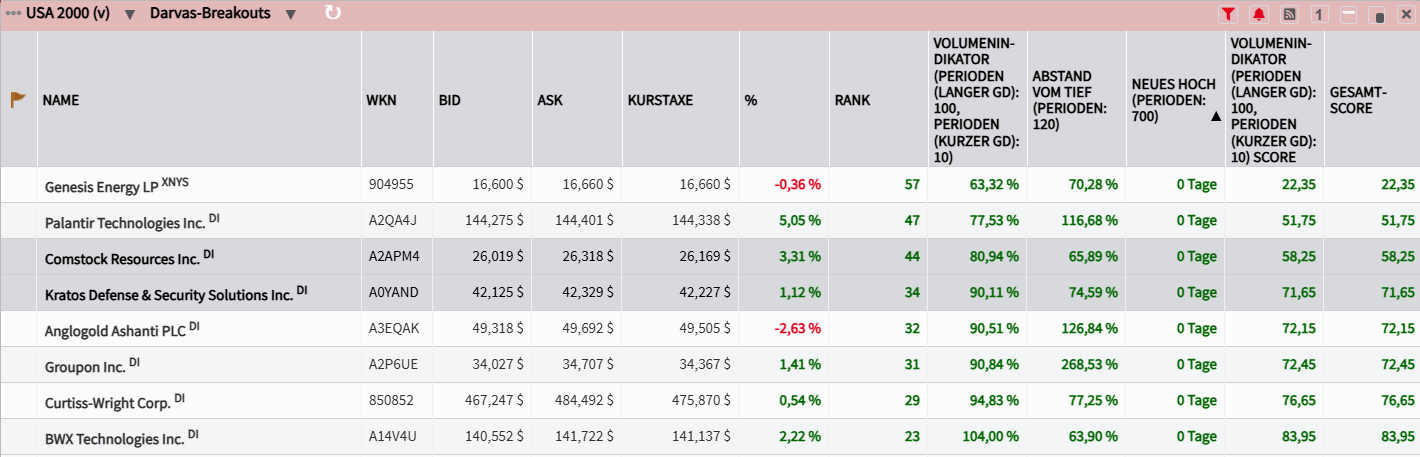Click the -2,63 % change cell
The width and height of the screenshot is (1420, 457).
pos(797,329)
